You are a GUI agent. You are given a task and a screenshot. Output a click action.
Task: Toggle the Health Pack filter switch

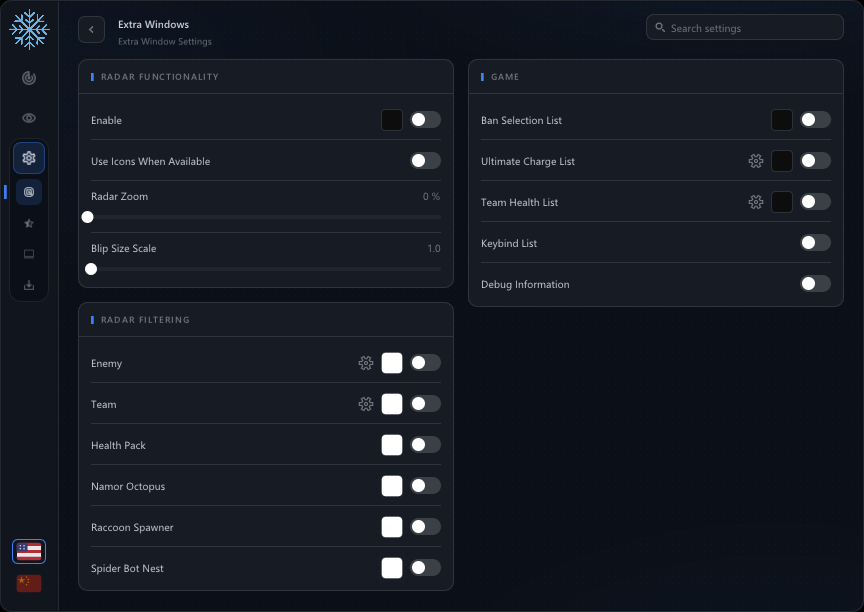click(425, 445)
